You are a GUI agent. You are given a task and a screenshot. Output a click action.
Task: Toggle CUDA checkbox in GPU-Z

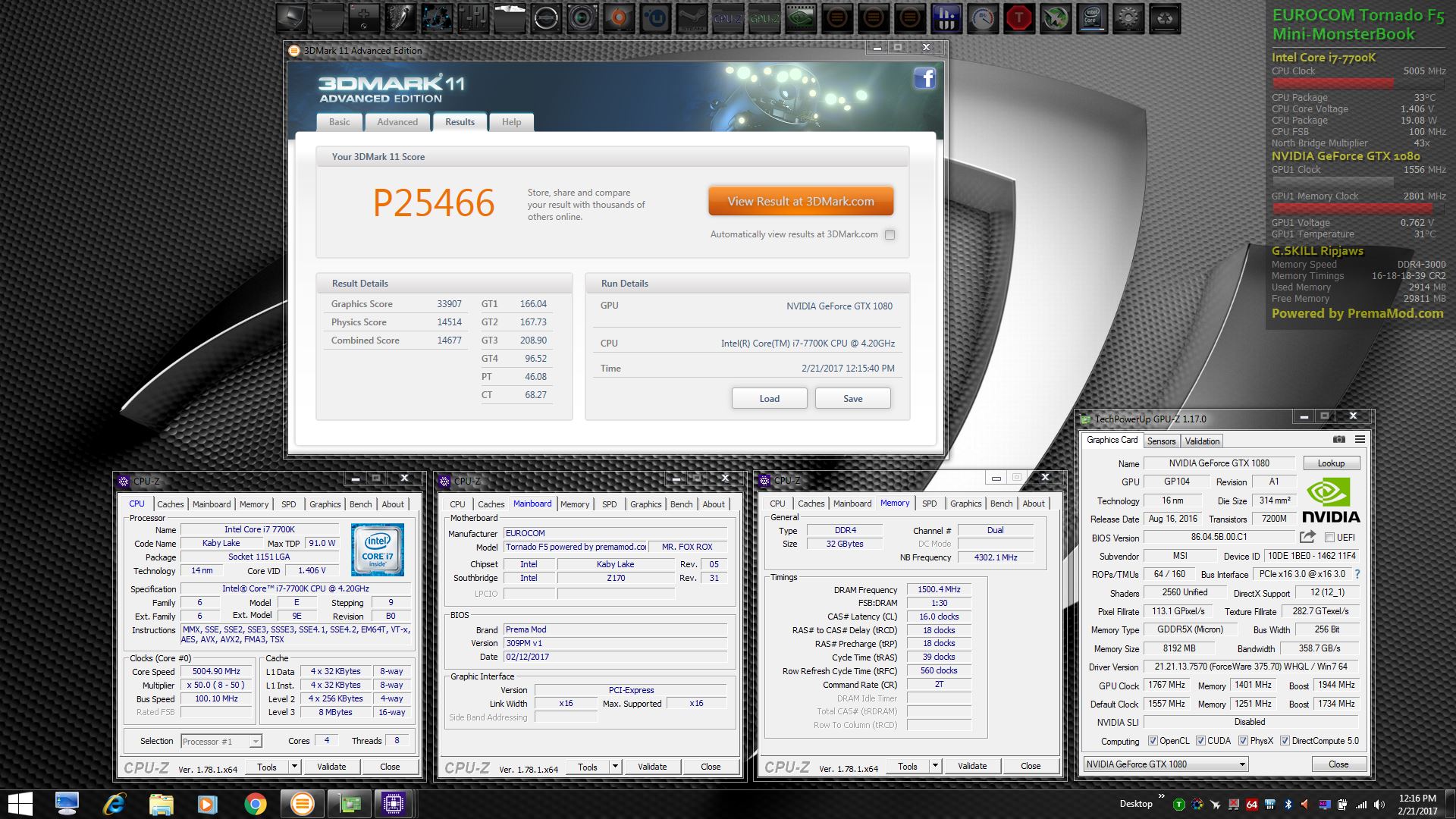1200,741
